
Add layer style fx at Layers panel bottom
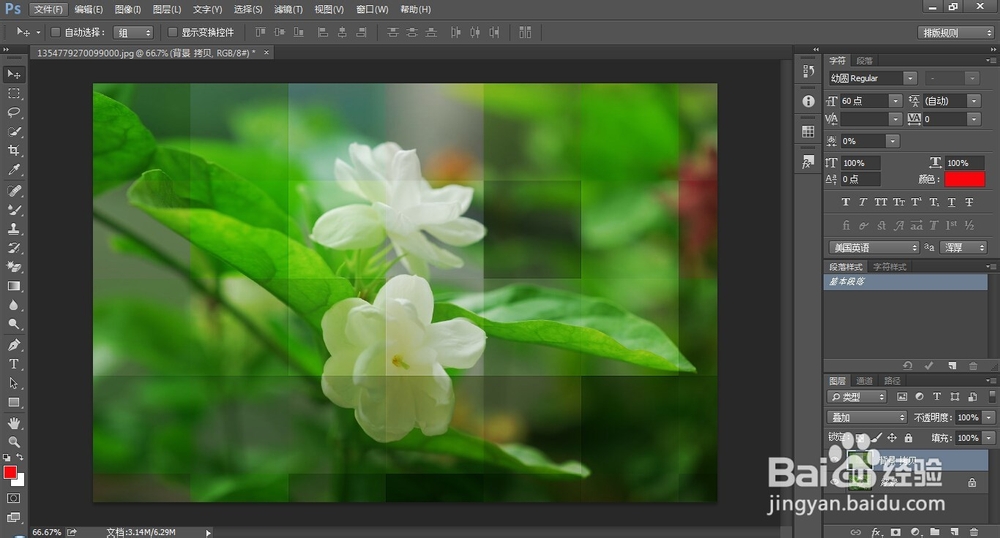pyautogui.click(x=876, y=532)
